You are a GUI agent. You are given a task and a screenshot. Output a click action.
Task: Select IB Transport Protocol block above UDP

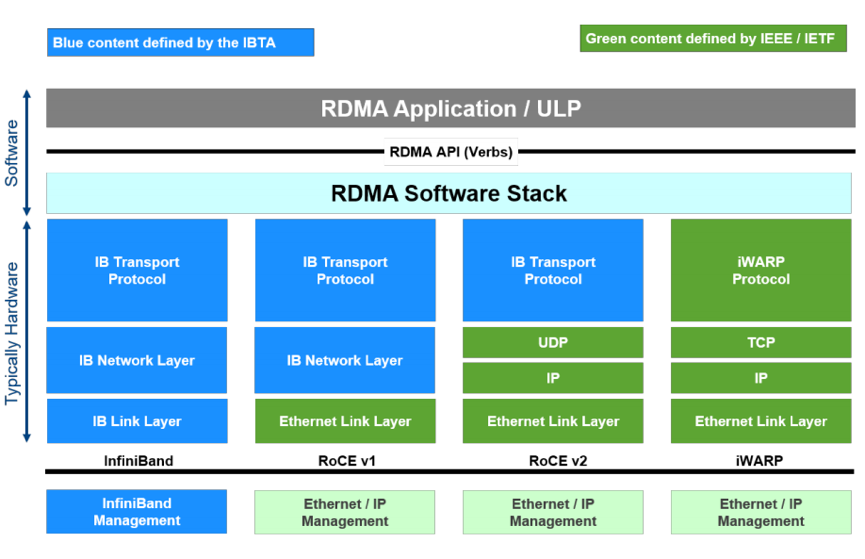553,270
